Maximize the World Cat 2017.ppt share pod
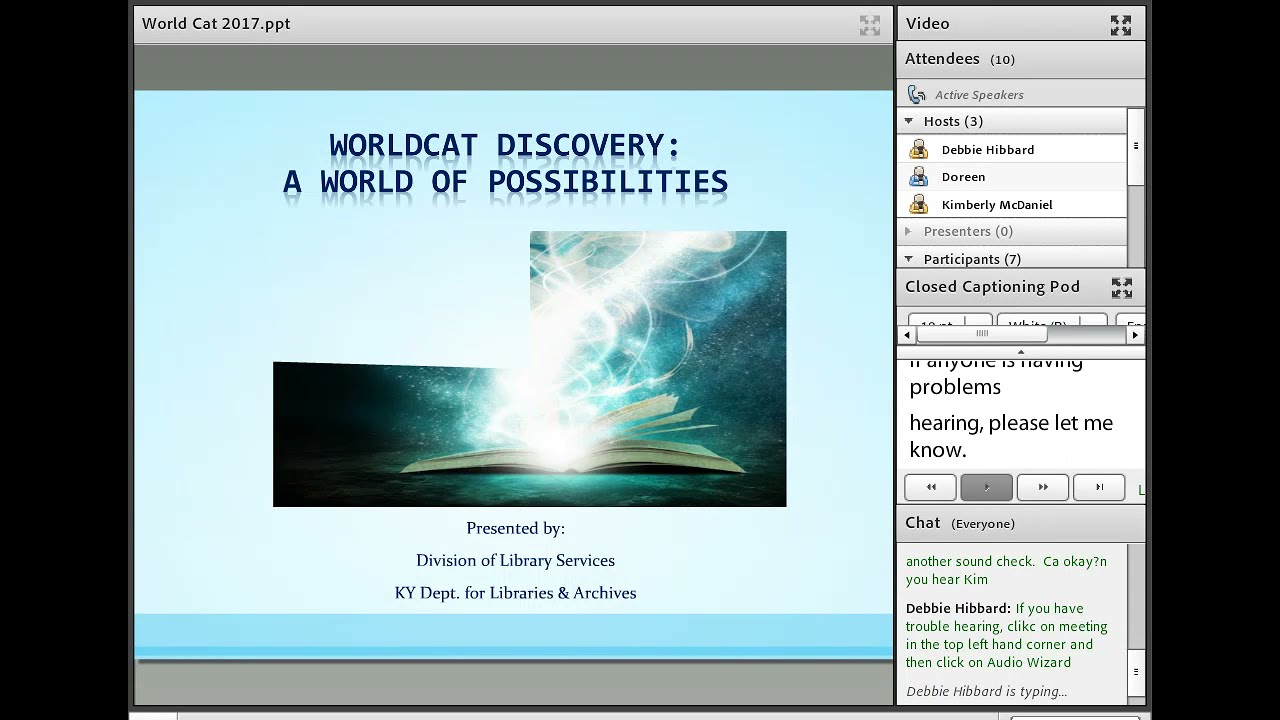Screen dimensions: 1280x720 870,25
